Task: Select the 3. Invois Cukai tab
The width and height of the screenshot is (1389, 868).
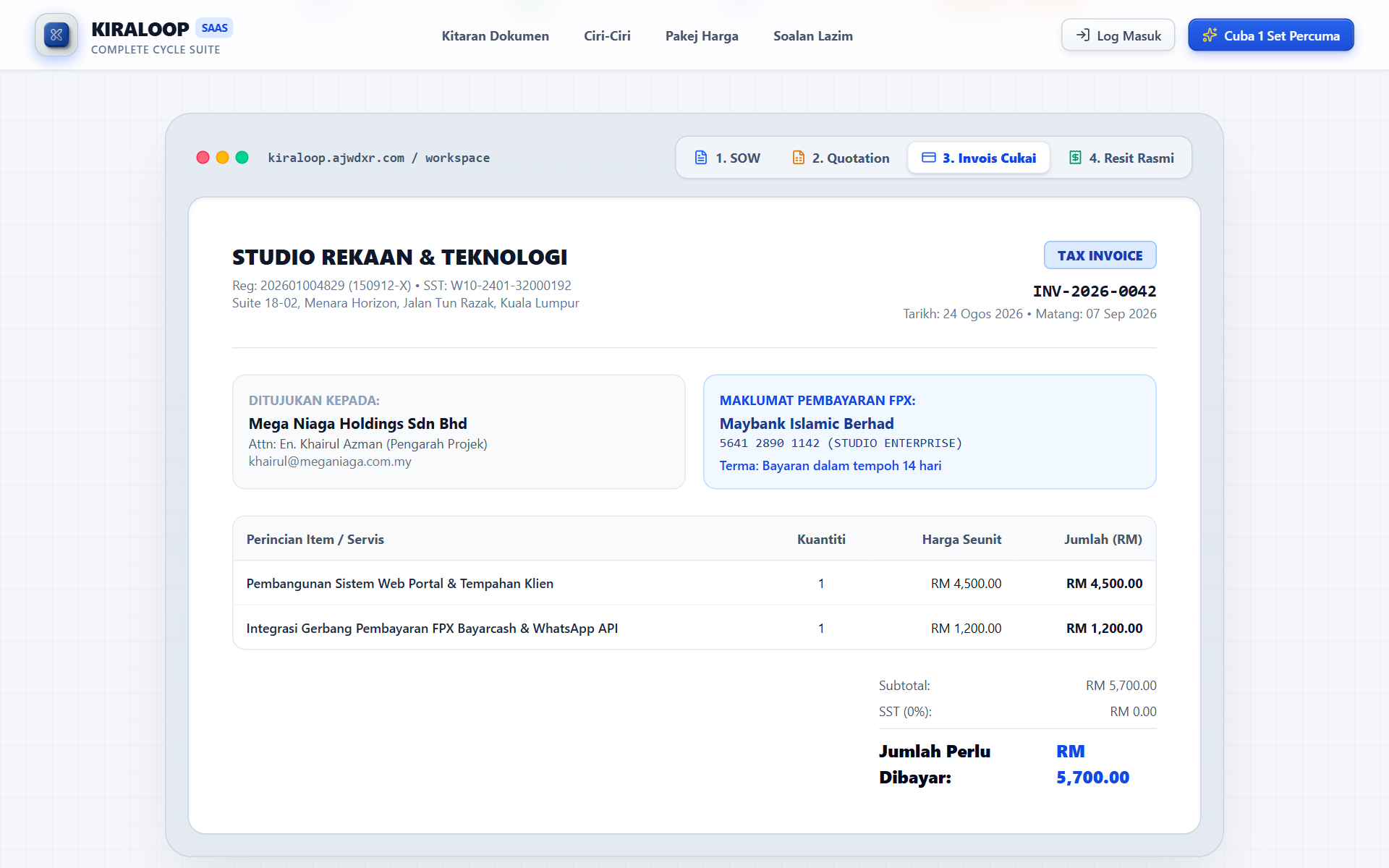Action: 979,158
